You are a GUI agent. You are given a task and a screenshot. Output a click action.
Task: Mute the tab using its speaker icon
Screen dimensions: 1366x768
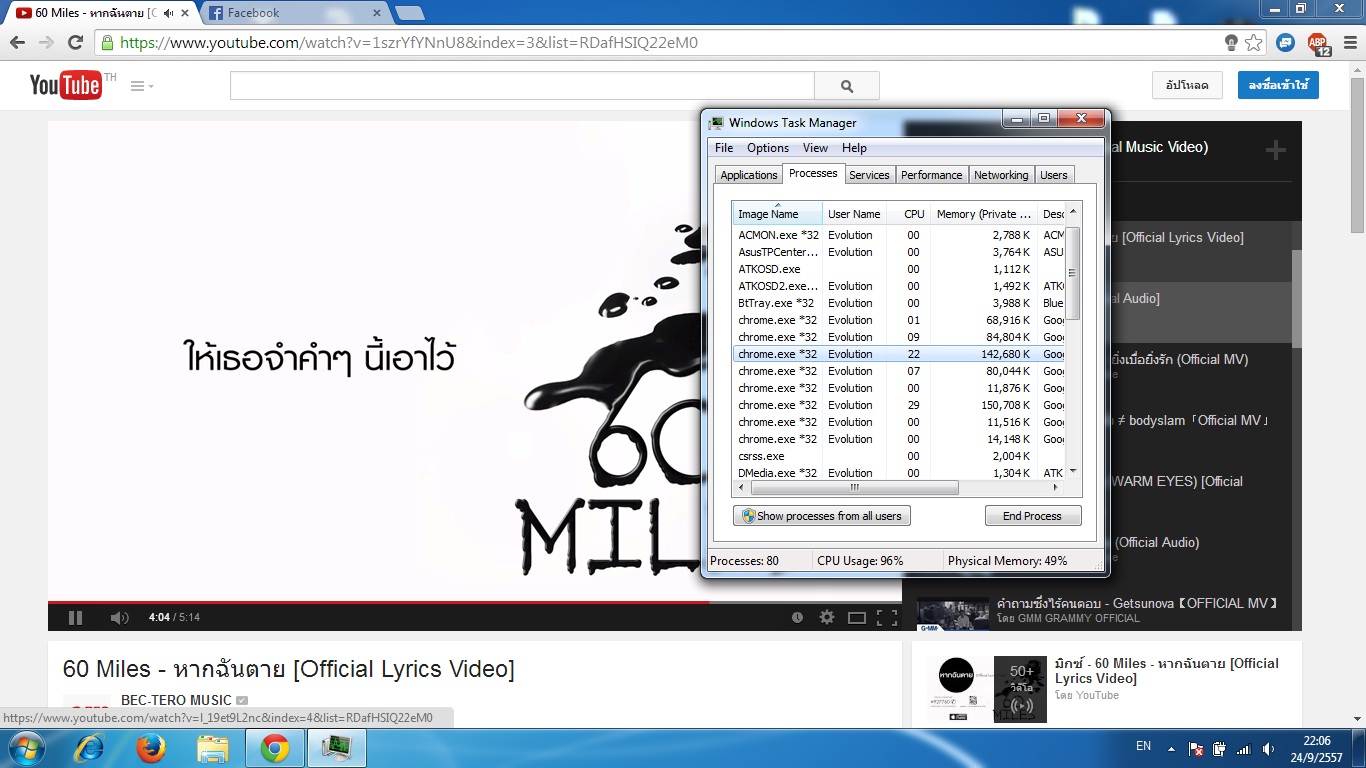167,13
